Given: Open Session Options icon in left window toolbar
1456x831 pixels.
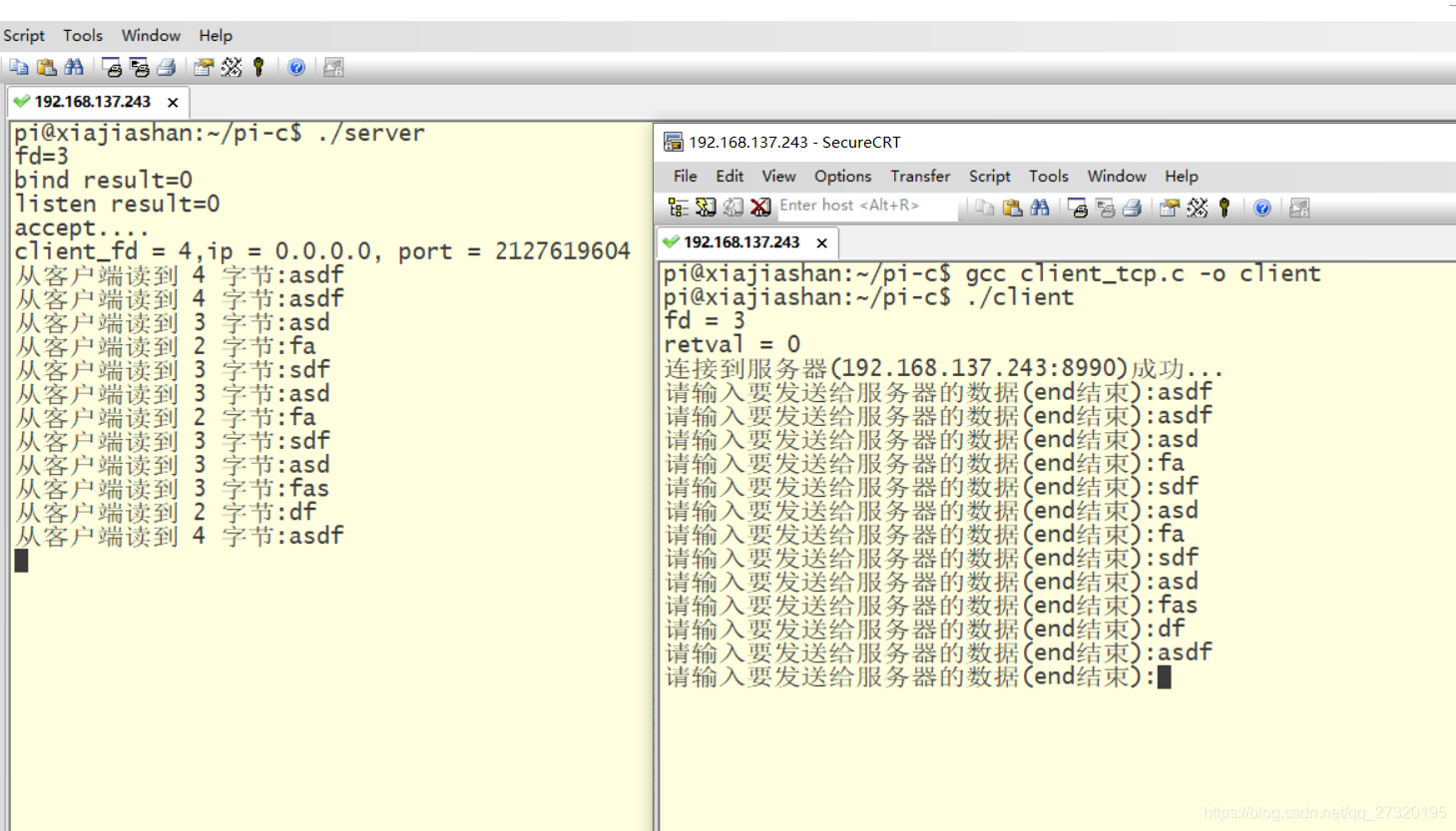Looking at the screenshot, I should [204, 67].
